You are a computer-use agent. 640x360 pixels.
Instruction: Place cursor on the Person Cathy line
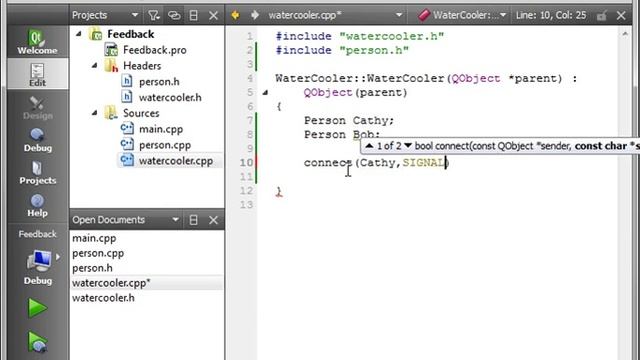349,120
